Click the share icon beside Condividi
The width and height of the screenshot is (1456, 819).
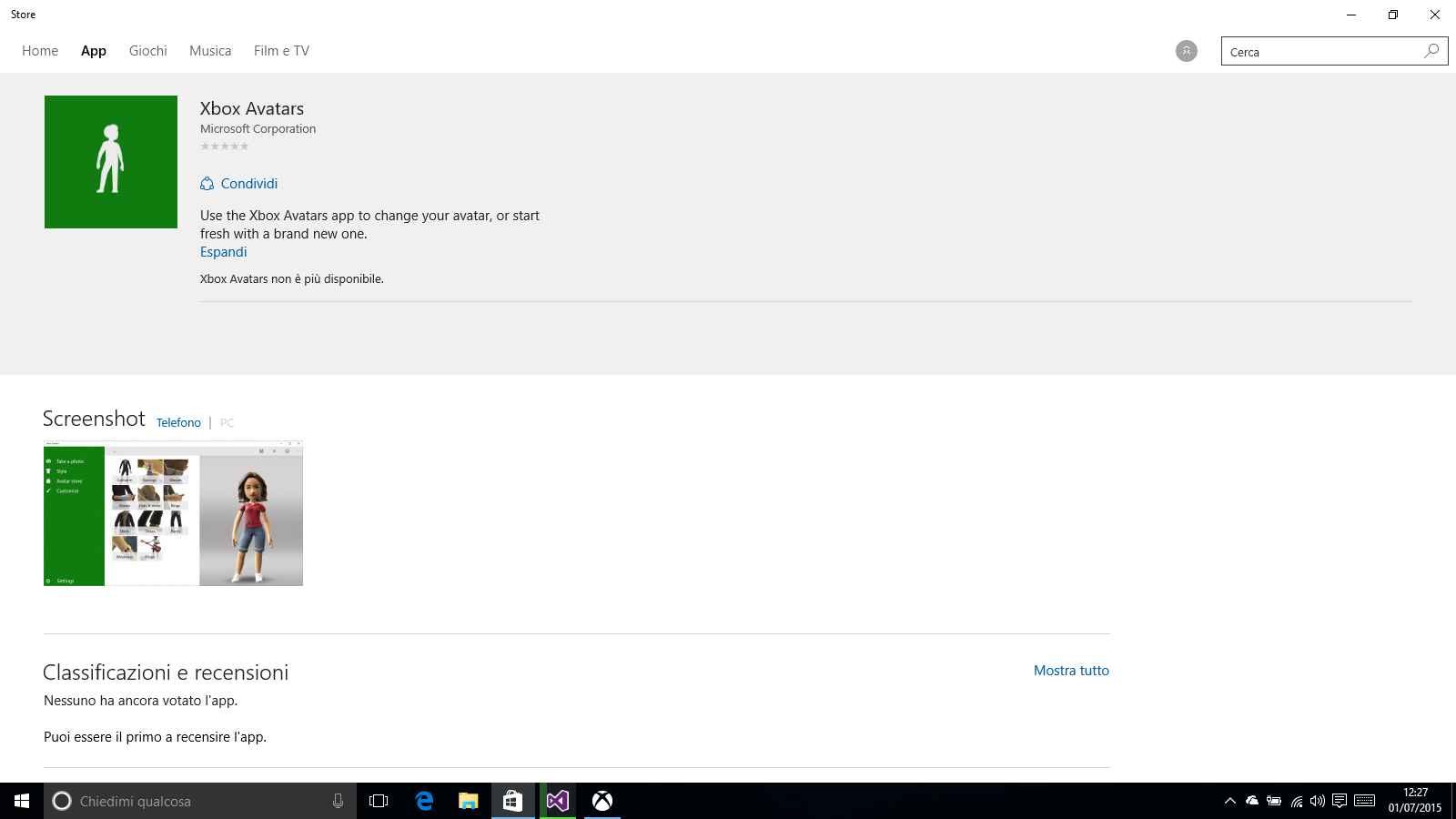pos(207,184)
